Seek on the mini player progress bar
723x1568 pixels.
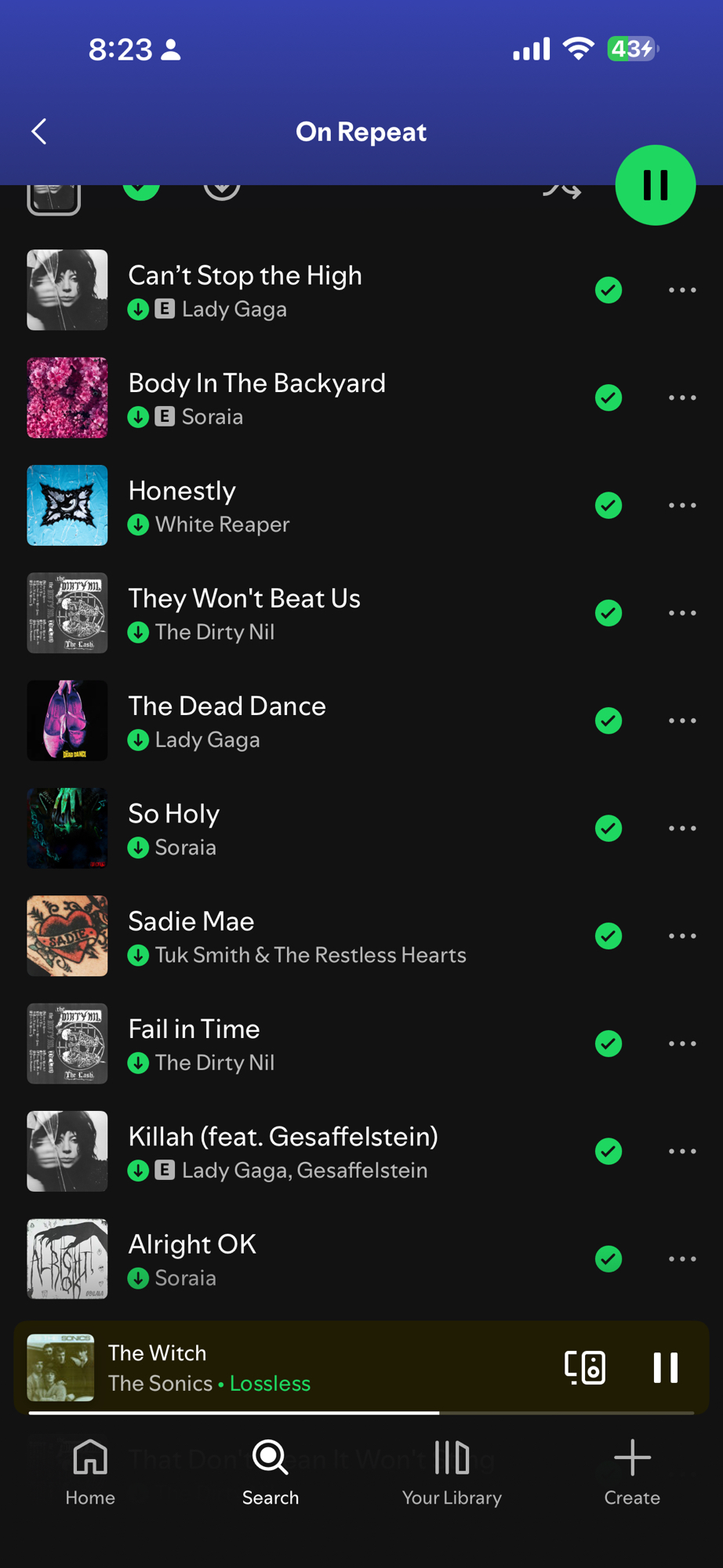(x=361, y=1413)
